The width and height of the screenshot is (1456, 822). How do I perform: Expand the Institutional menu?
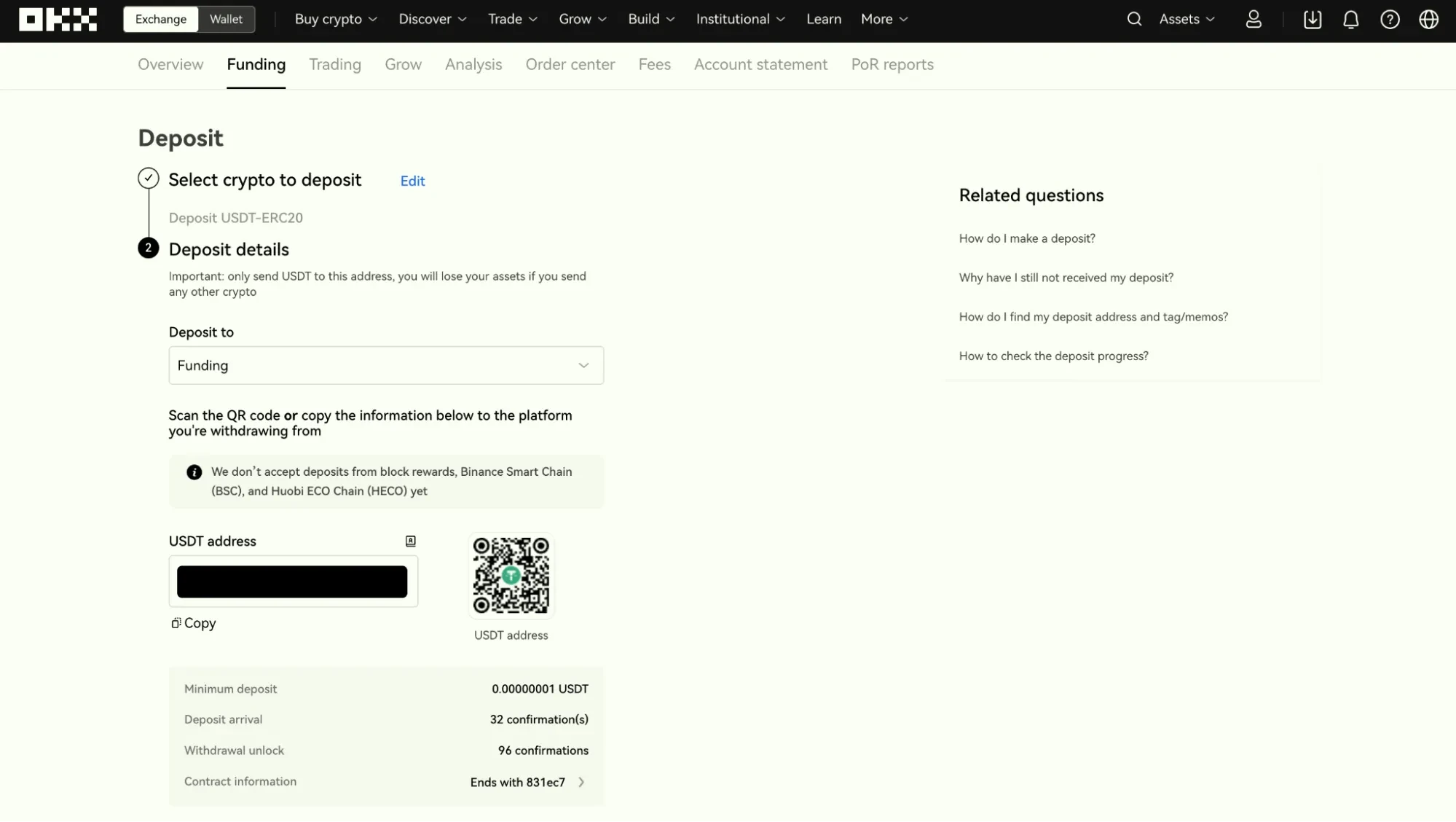(741, 20)
